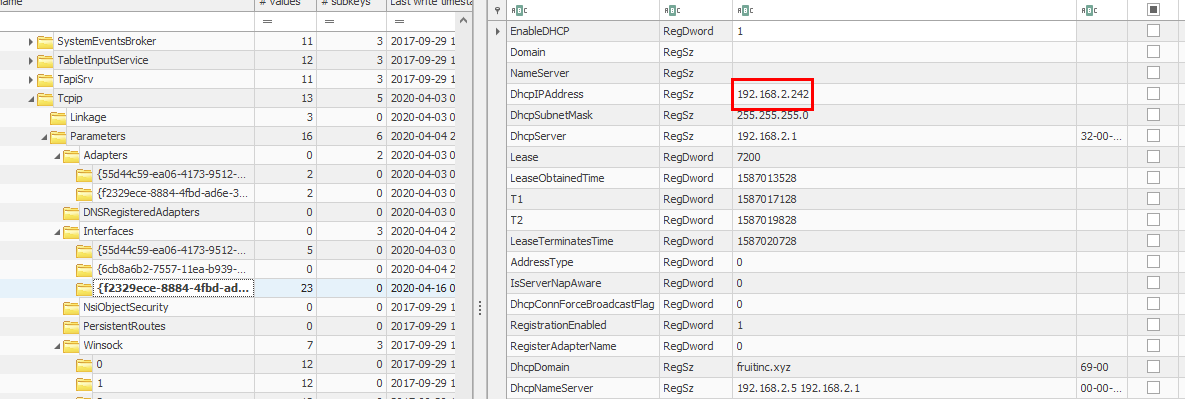Click the Domain value name cell
This screenshot has width=1185, height=399.
[583, 52]
